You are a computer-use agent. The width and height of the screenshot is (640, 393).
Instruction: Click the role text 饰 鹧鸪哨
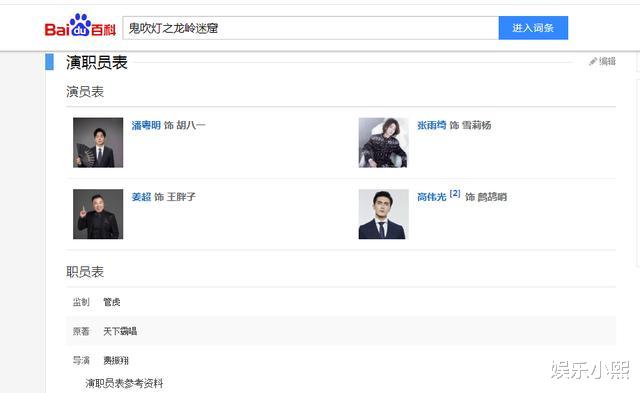(x=486, y=197)
